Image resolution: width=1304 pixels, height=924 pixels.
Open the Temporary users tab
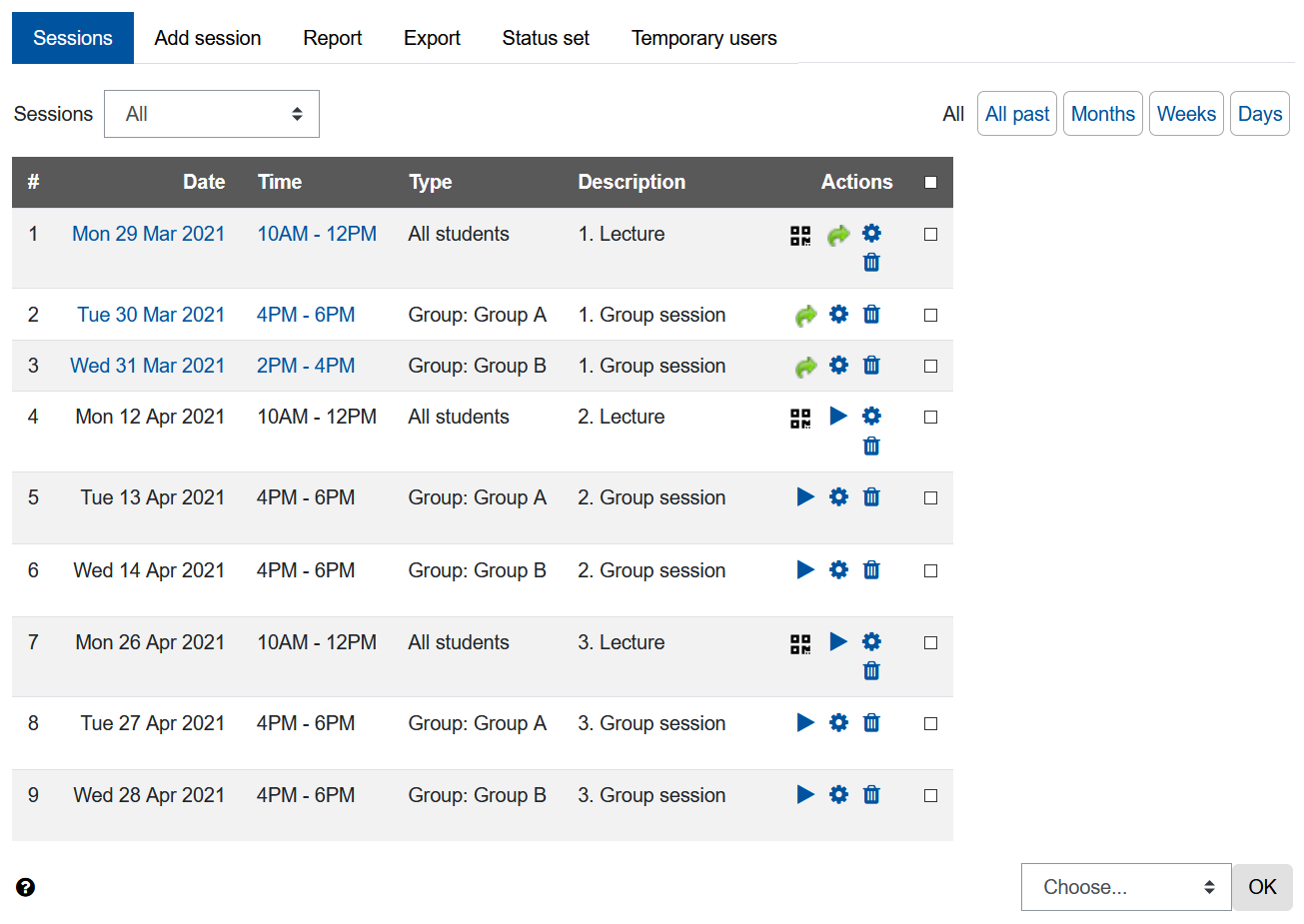click(703, 38)
